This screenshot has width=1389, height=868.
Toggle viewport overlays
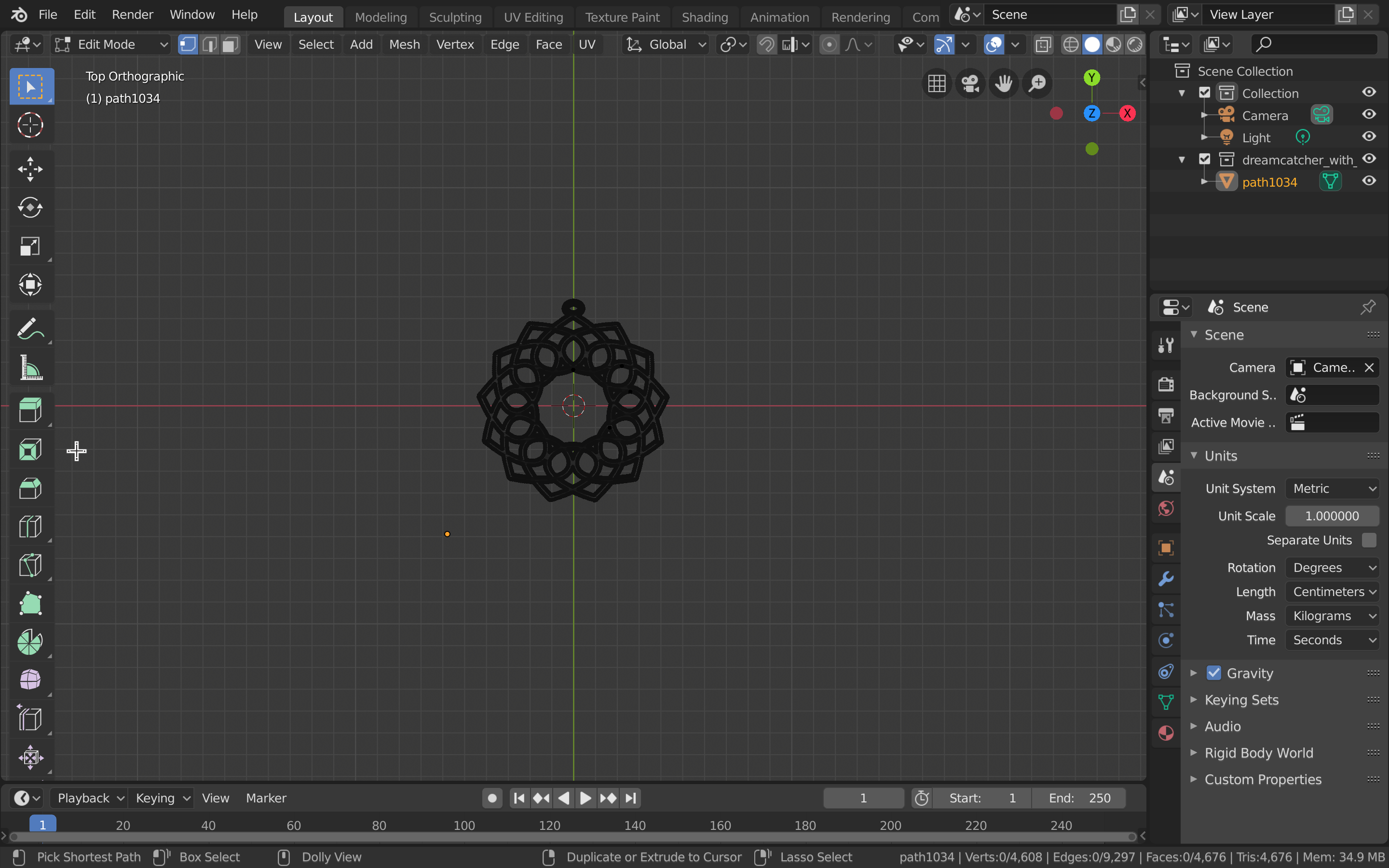(x=994, y=44)
